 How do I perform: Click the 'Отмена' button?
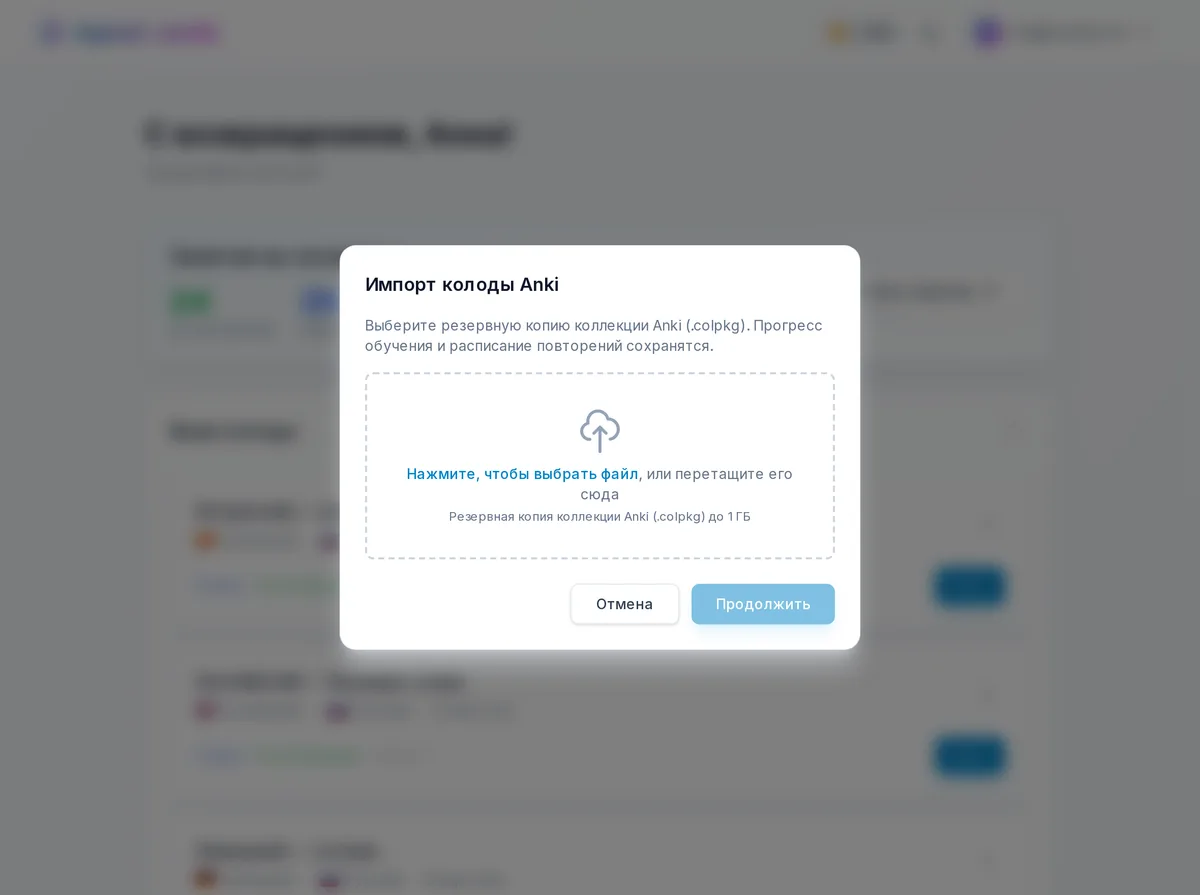tap(625, 604)
